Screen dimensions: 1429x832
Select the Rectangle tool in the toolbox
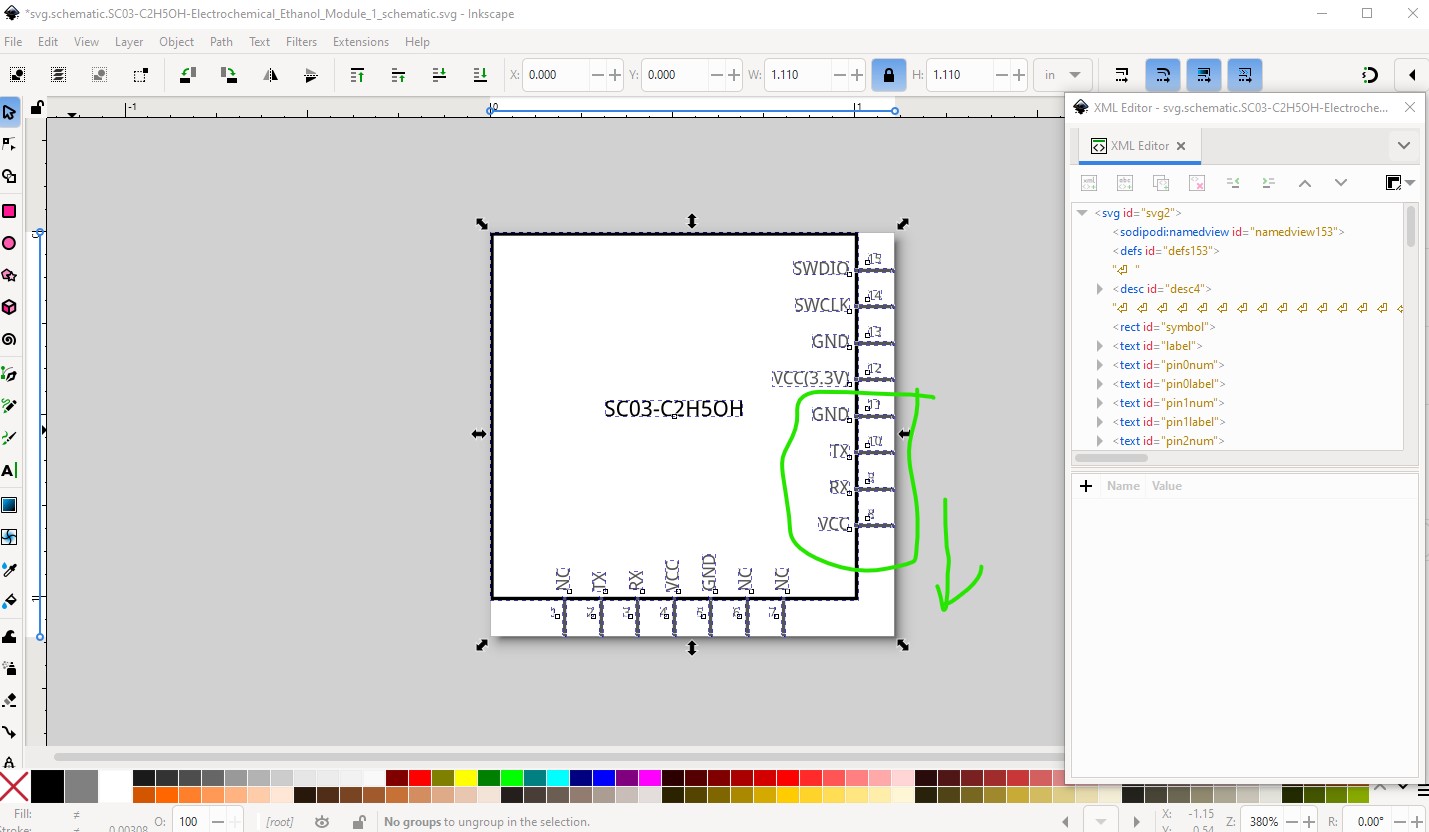point(9,211)
